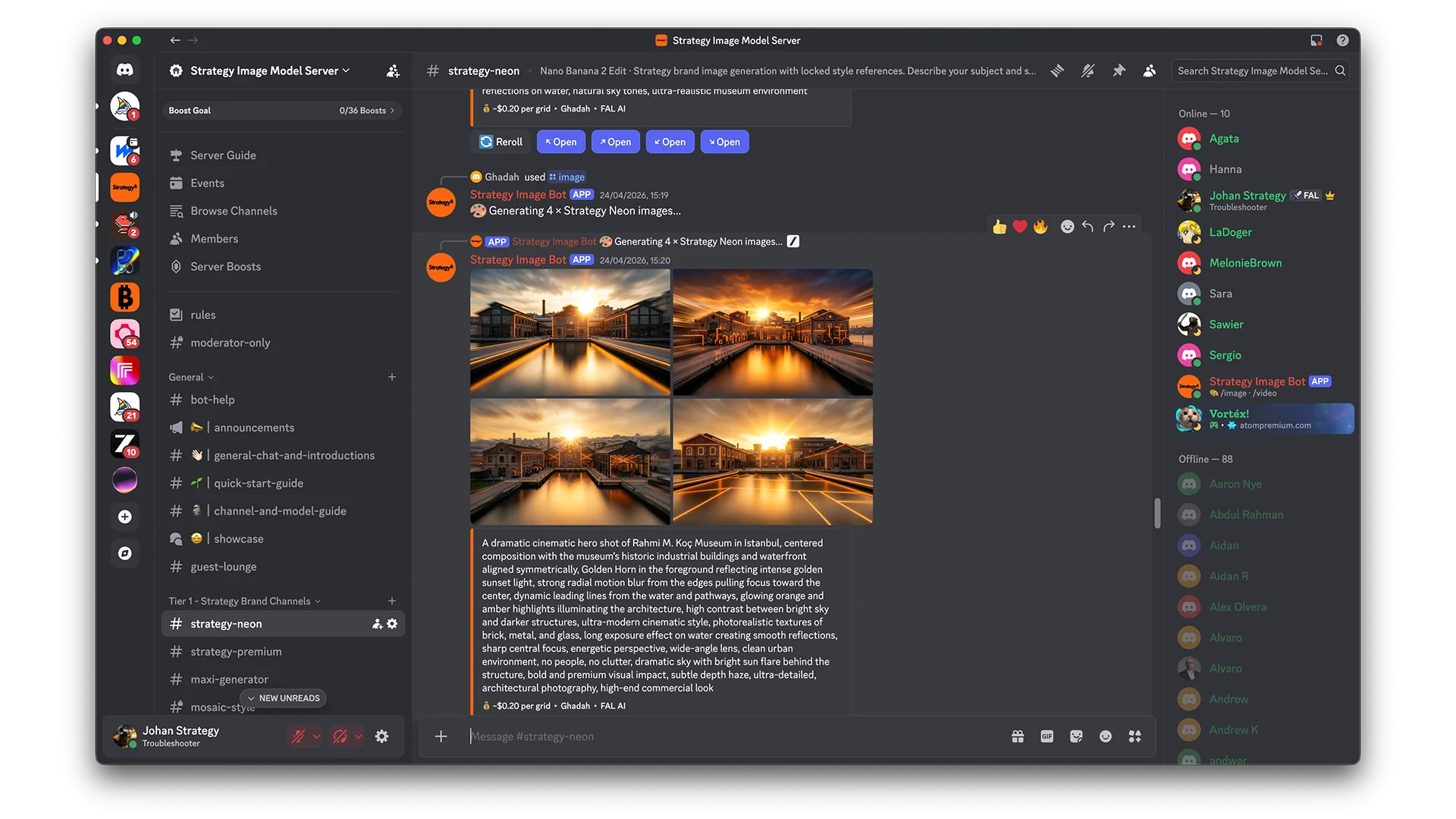Open Vortéx! member profile

point(1265,419)
